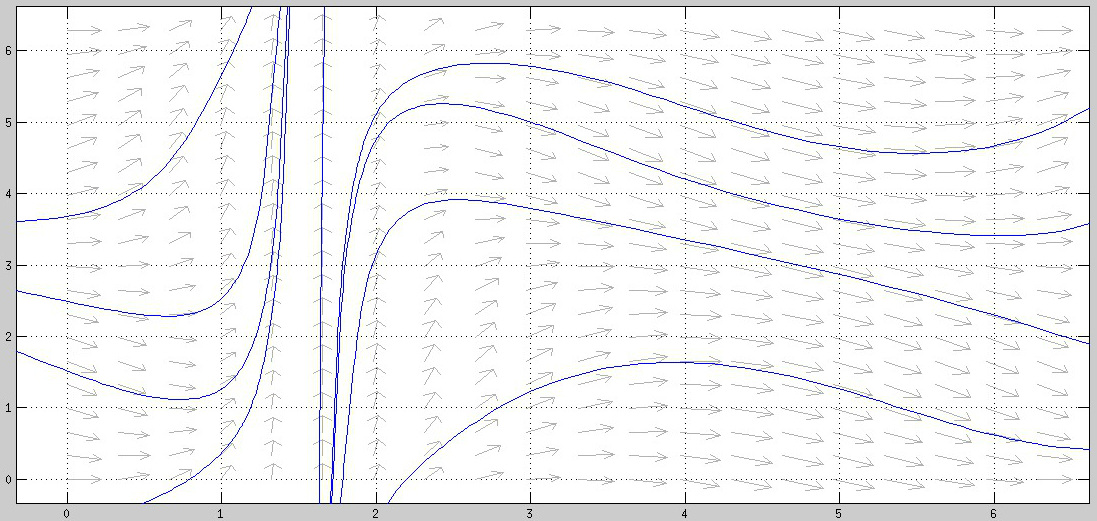This screenshot has height=521, width=1097.
Task: Click the x-axis tick label 6
Action: [x=993, y=513]
